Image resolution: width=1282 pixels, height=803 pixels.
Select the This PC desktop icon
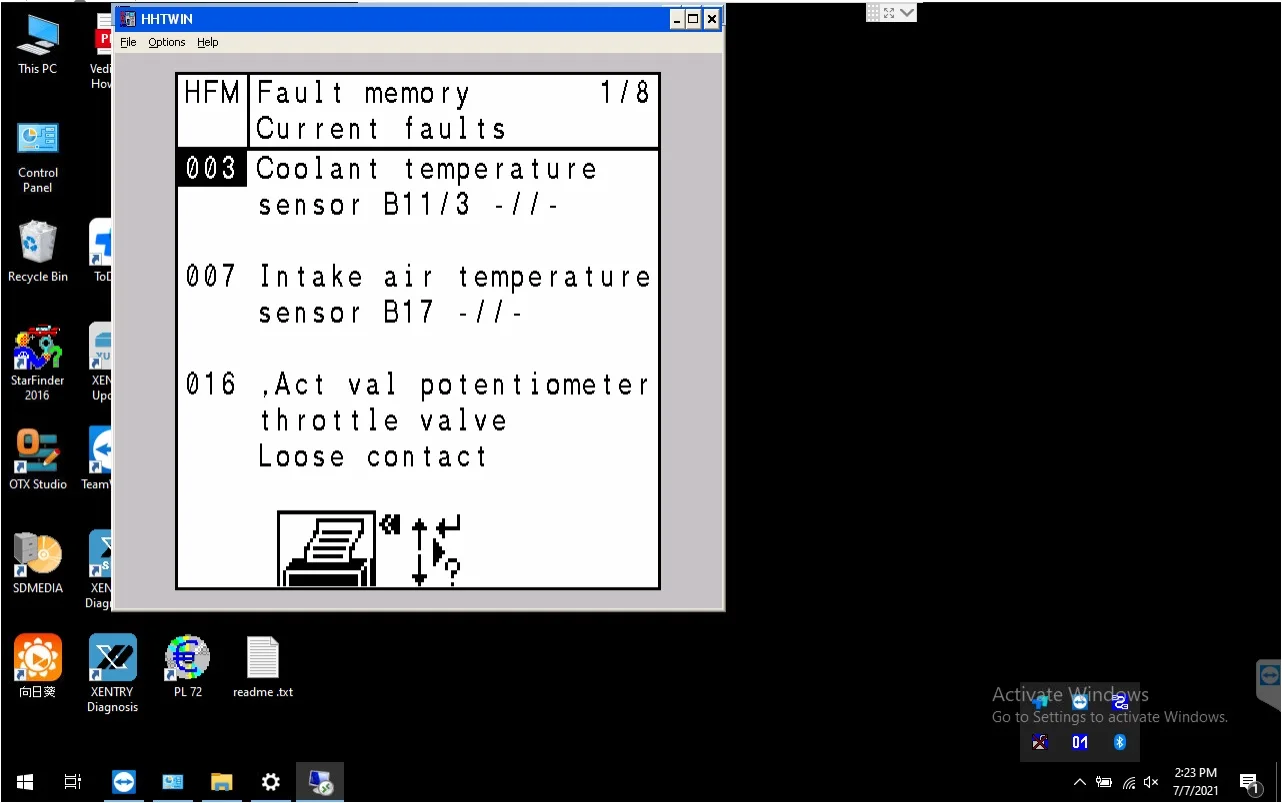38,46
